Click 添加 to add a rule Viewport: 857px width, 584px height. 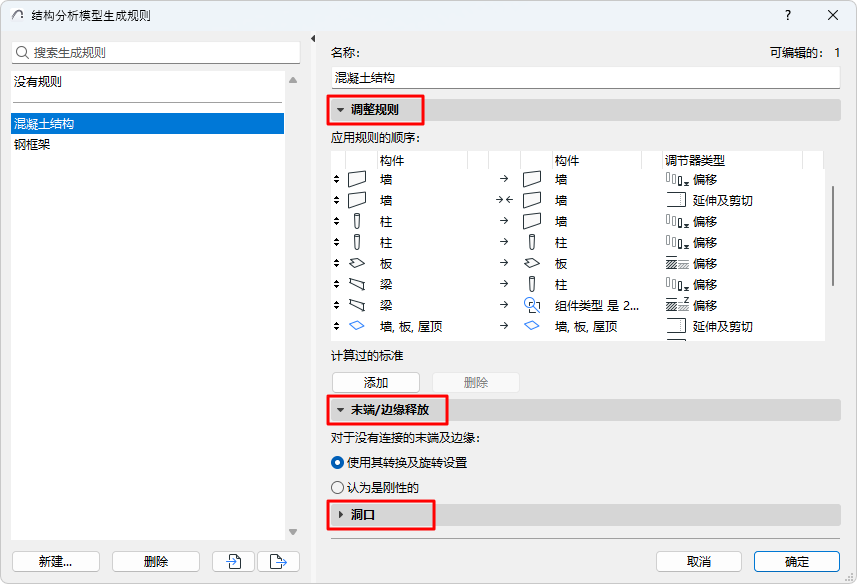tap(375, 382)
